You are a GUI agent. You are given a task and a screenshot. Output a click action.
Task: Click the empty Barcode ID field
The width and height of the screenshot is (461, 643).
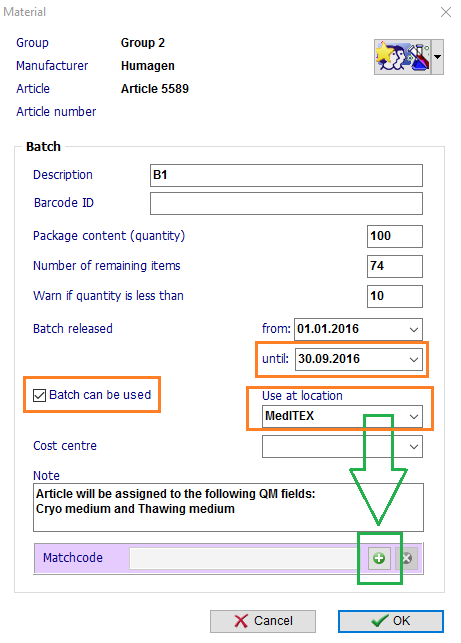click(x=286, y=203)
